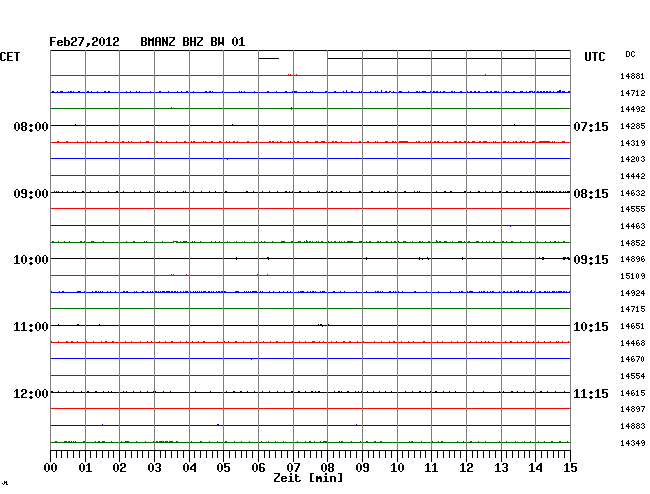
Task: Click the 10:00 CET time label
Action: (31, 260)
